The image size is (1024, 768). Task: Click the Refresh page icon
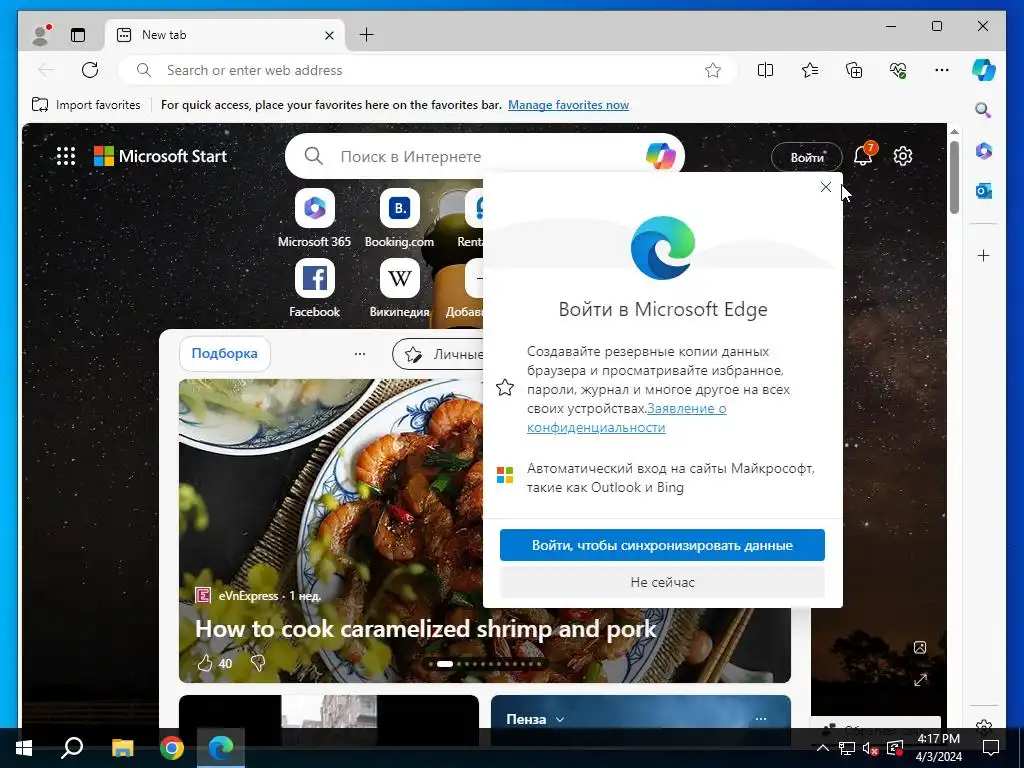89,70
